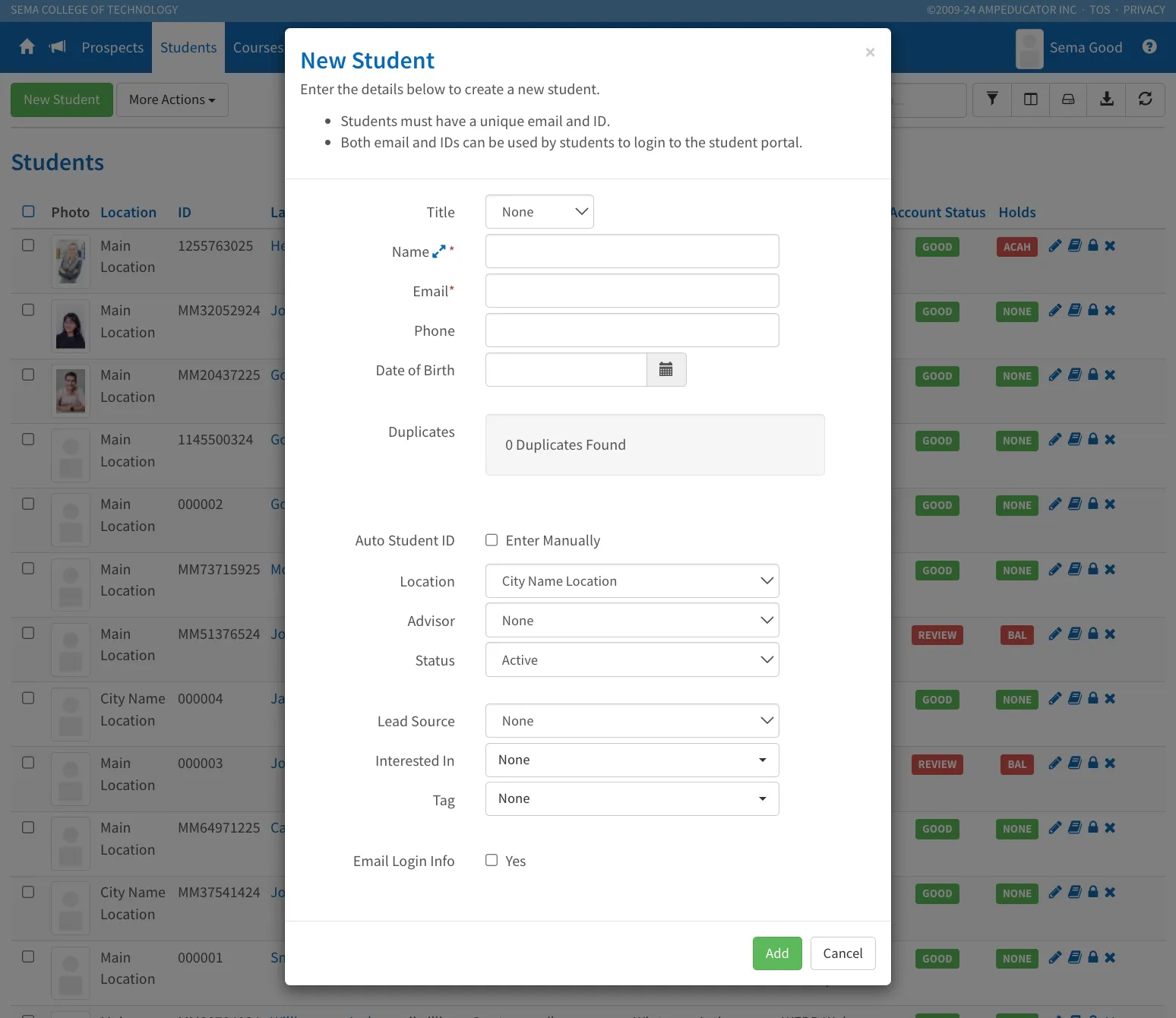Click the print icon in toolbar
This screenshot has height=1018, width=1176.
[x=1068, y=100]
